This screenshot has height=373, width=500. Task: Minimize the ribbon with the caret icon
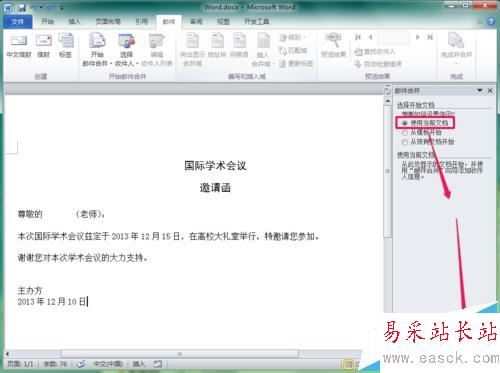pyautogui.click(x=480, y=22)
